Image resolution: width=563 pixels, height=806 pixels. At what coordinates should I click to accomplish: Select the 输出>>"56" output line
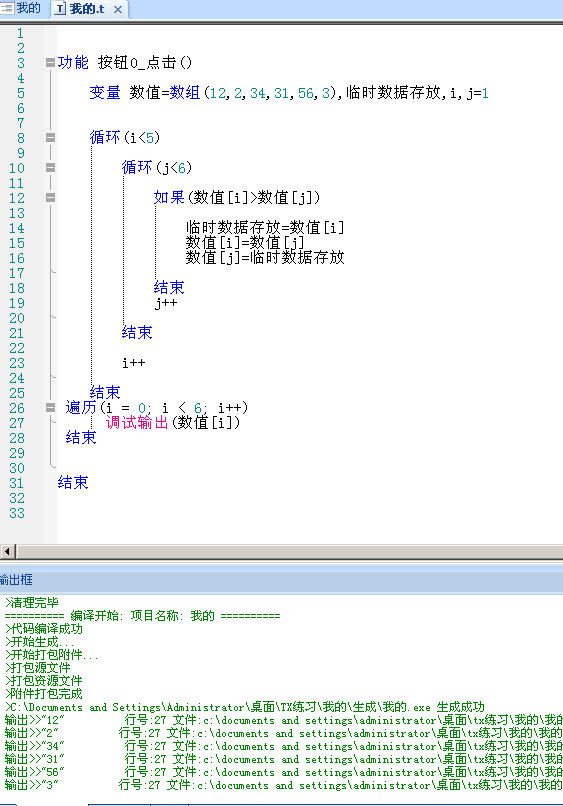tap(283, 772)
